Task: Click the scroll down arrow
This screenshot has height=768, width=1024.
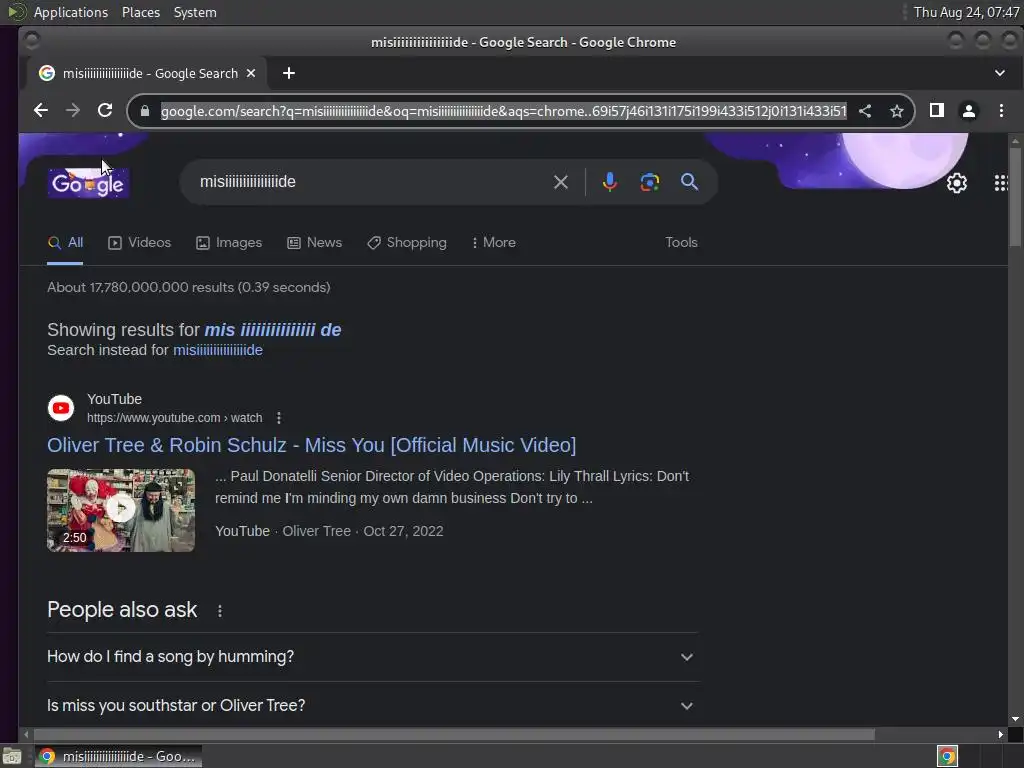Action: tap(1015, 719)
